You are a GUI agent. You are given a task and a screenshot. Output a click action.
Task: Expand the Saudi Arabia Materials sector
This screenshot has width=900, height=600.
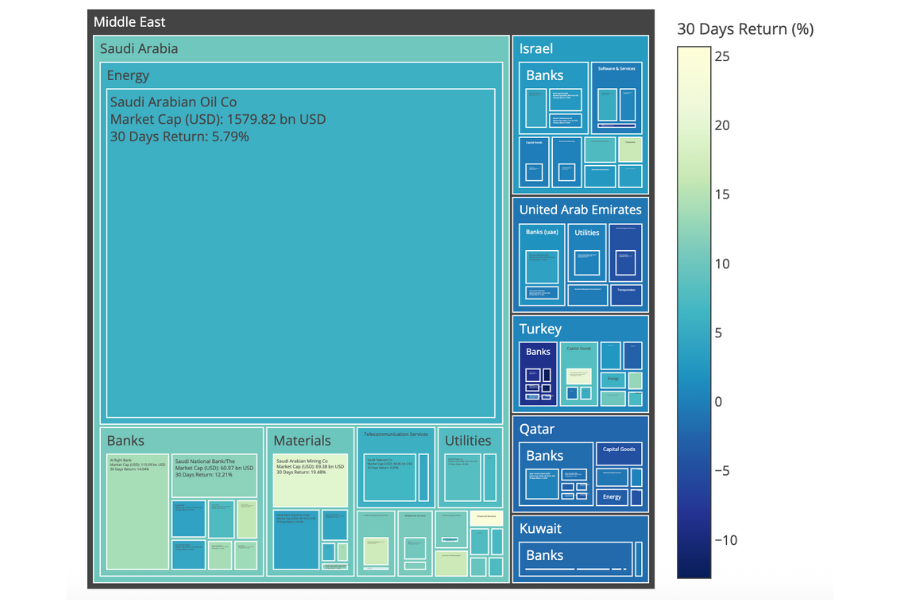click(302, 440)
